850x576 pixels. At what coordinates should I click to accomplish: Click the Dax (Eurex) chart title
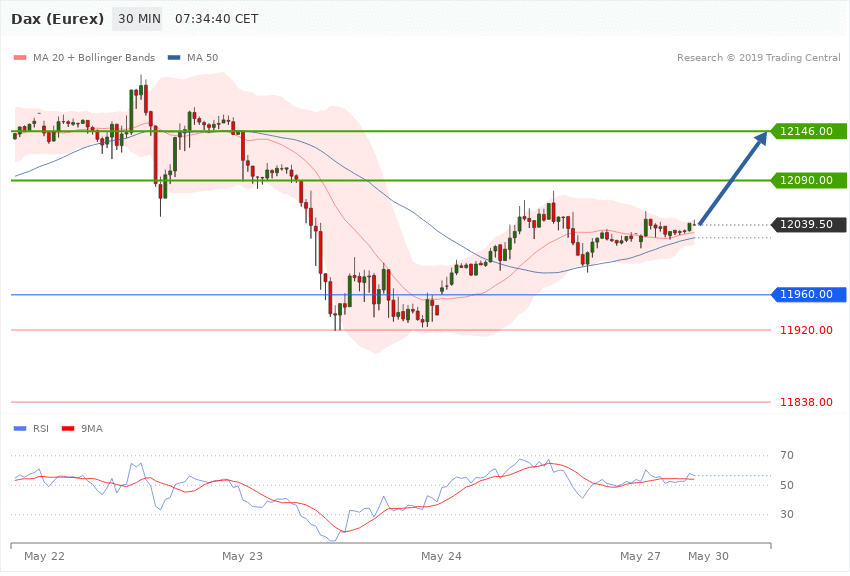click(57, 19)
